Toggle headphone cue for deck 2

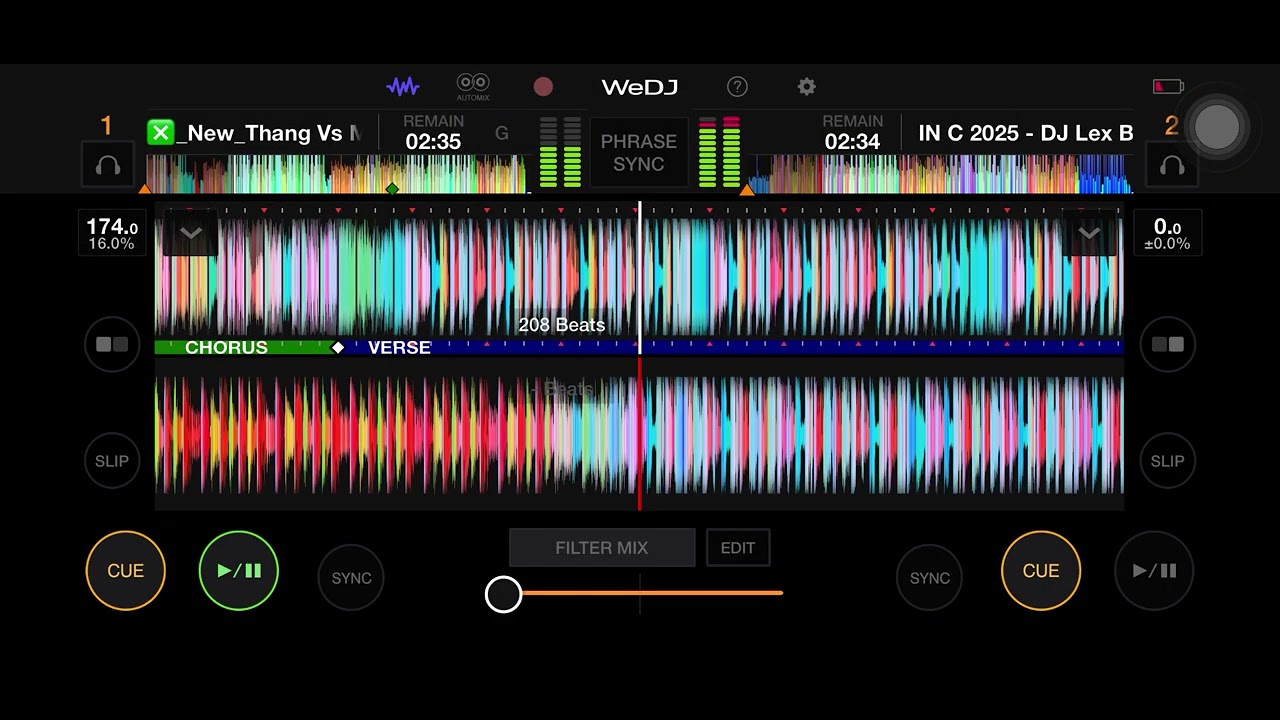point(1171,165)
